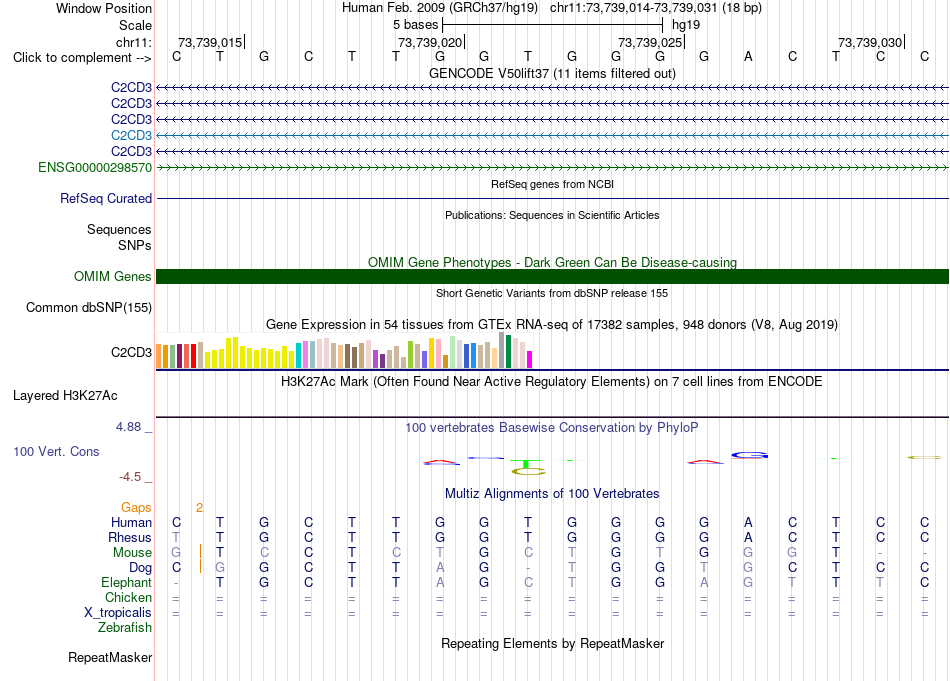Click the dark green bar in GTEx chart
Image resolution: width=950 pixels, height=681 pixels.
tap(509, 351)
